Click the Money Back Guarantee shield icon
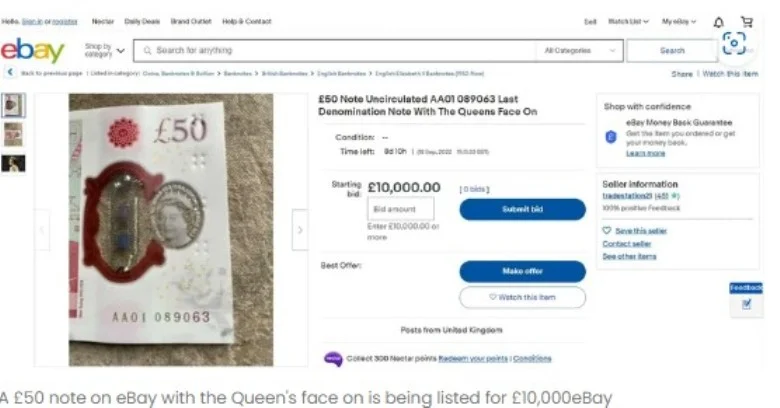 pos(611,133)
